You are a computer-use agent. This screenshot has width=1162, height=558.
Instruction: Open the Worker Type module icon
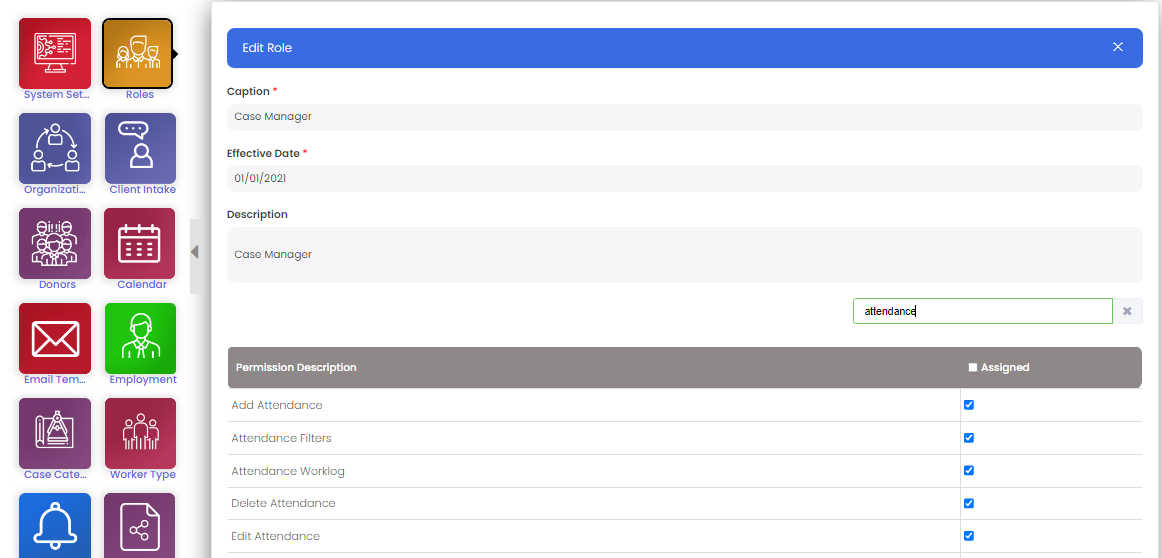point(140,433)
